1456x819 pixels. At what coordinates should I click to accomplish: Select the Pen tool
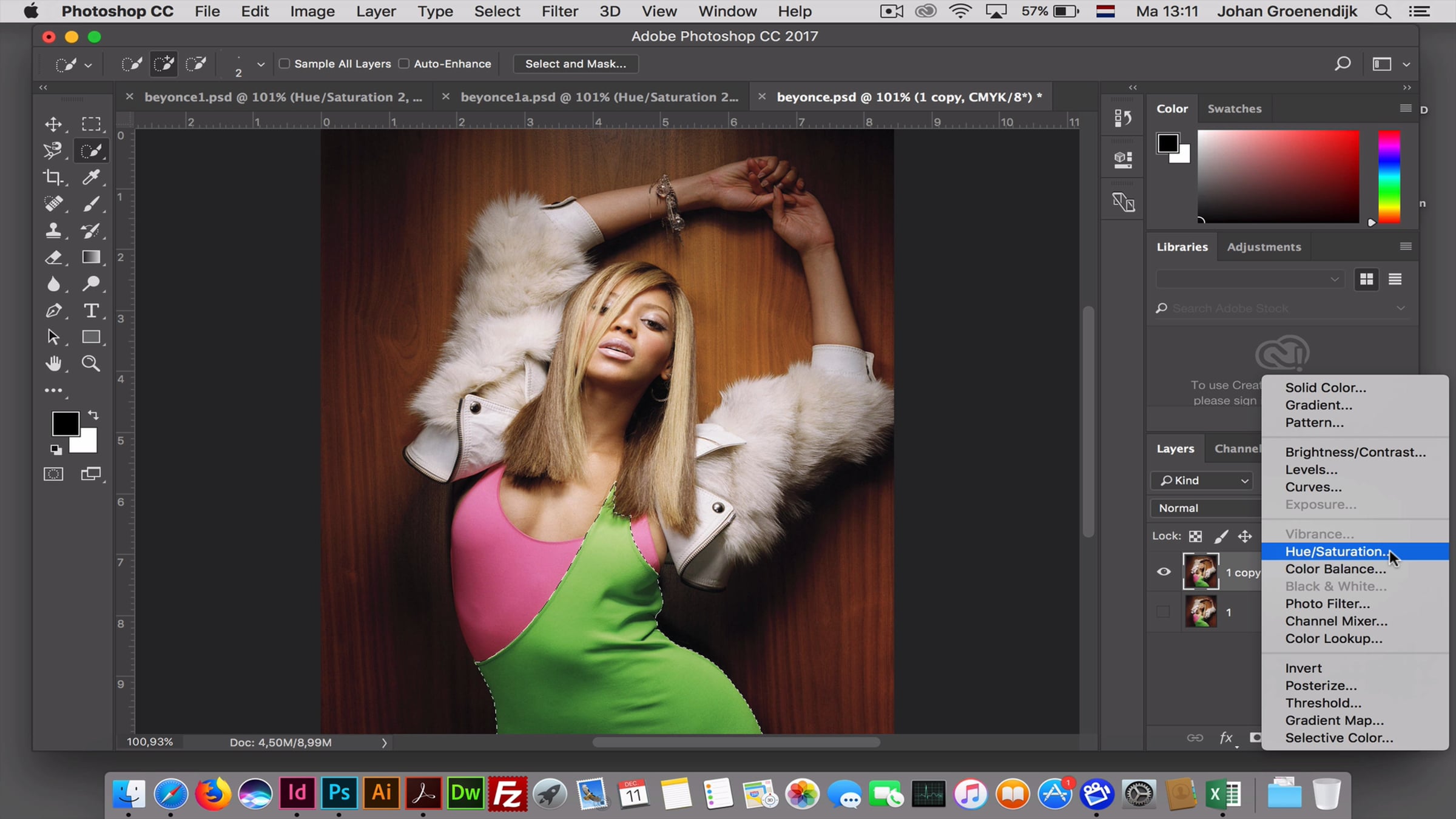[x=53, y=311]
